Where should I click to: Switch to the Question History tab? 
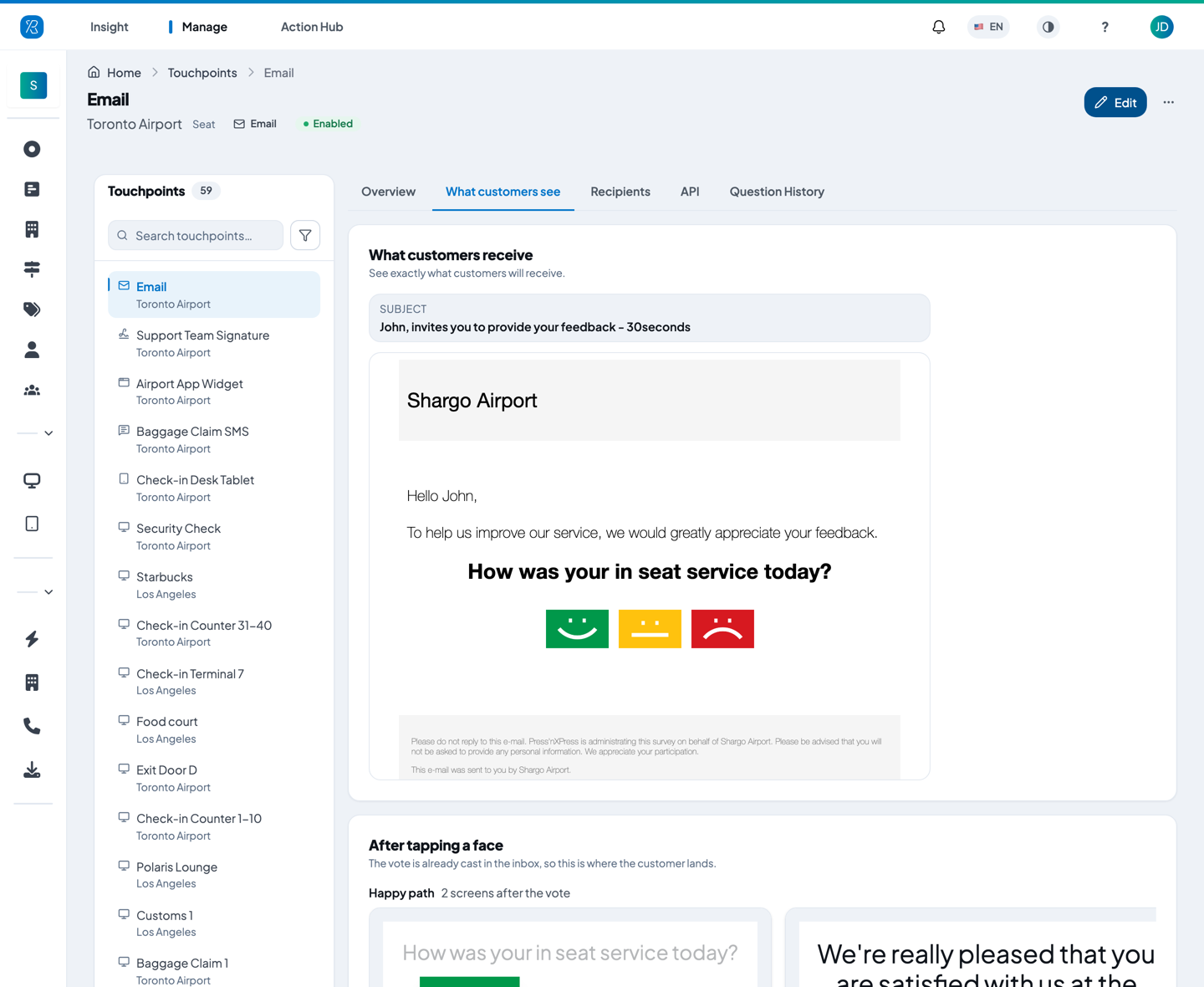coord(777,192)
